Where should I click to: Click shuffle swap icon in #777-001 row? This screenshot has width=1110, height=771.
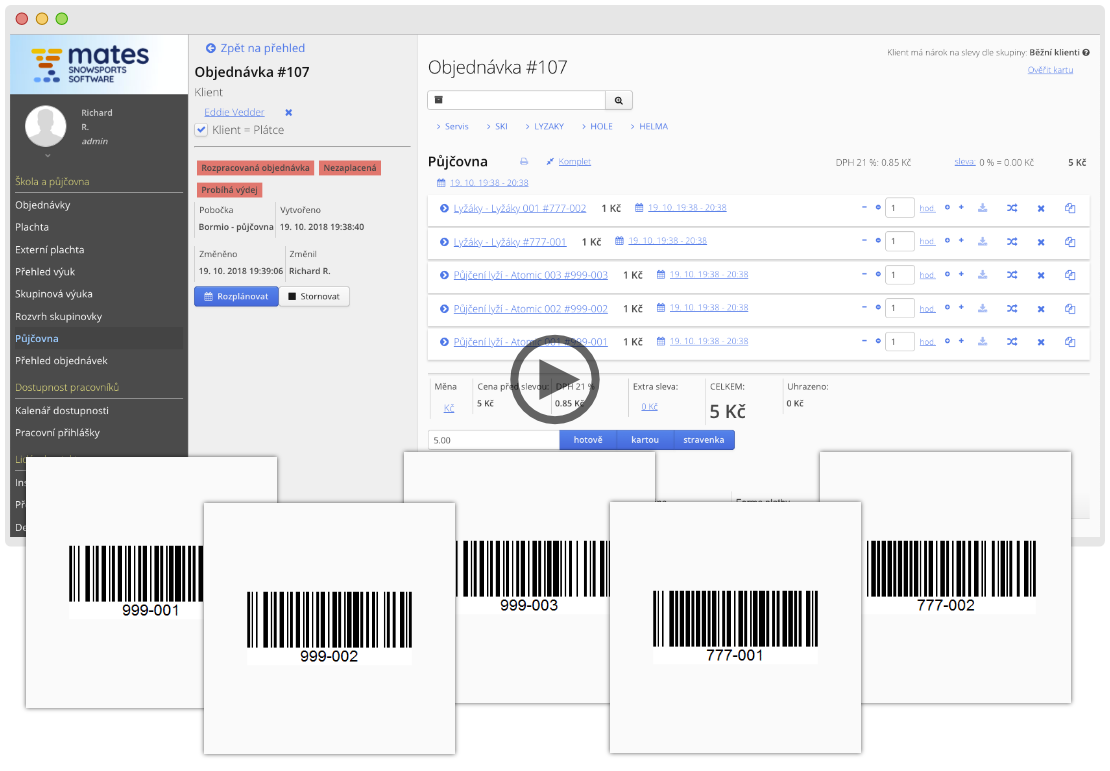[1012, 242]
